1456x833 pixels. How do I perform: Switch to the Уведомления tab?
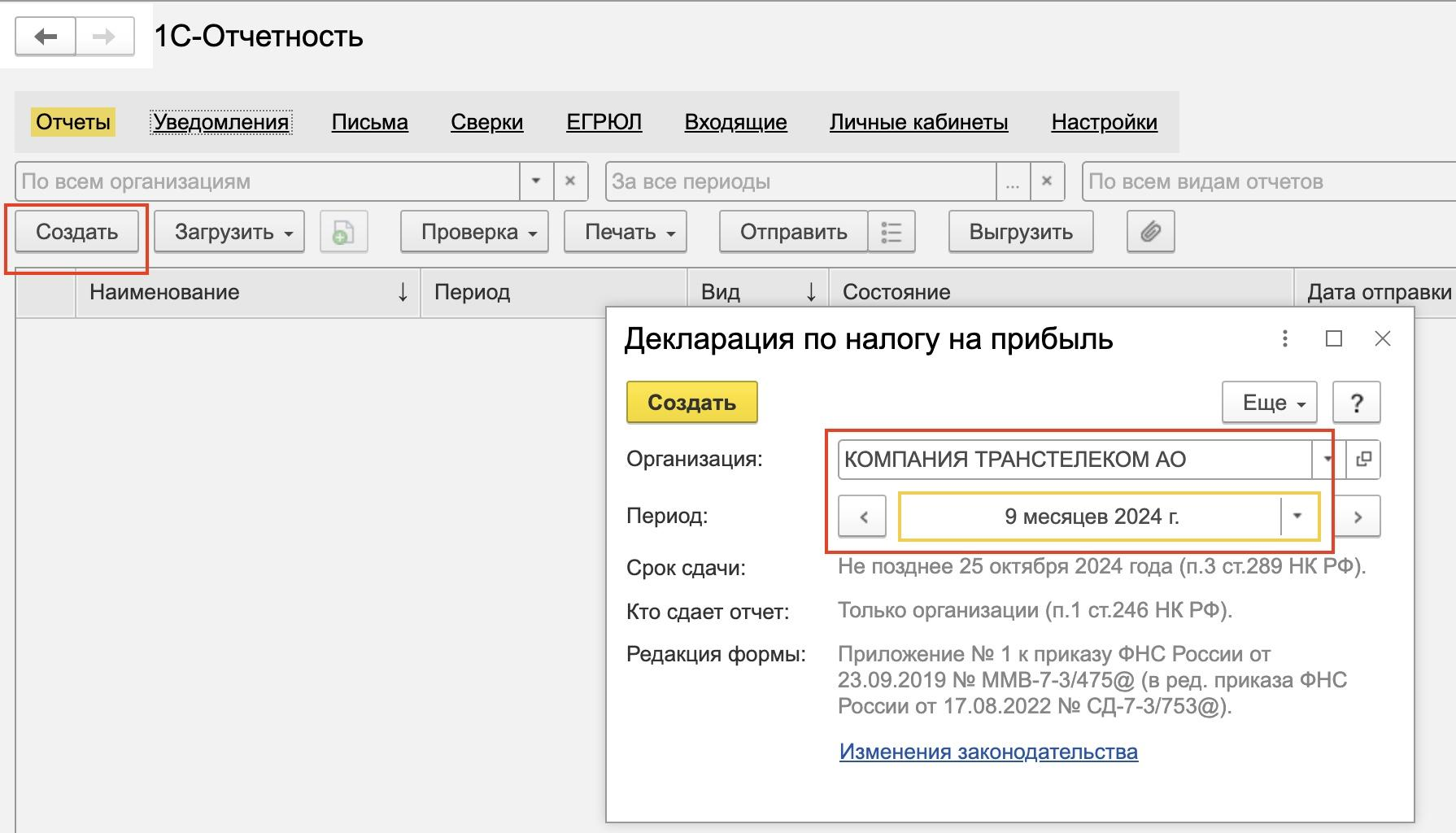click(x=221, y=122)
